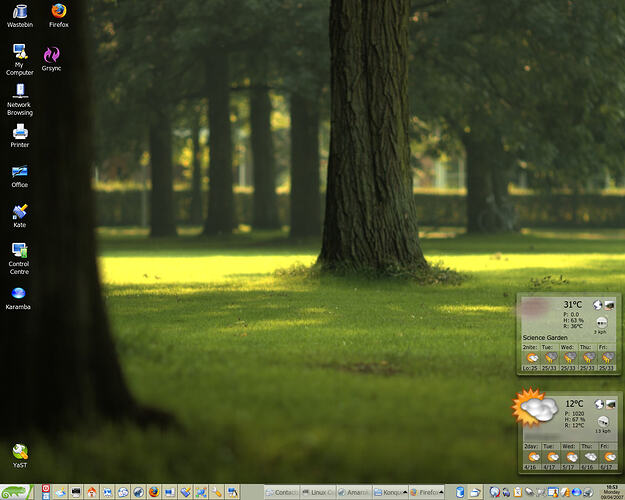The height and width of the screenshot is (500, 625).
Task: Open the panel clock showing Monday
Action: coord(612,492)
